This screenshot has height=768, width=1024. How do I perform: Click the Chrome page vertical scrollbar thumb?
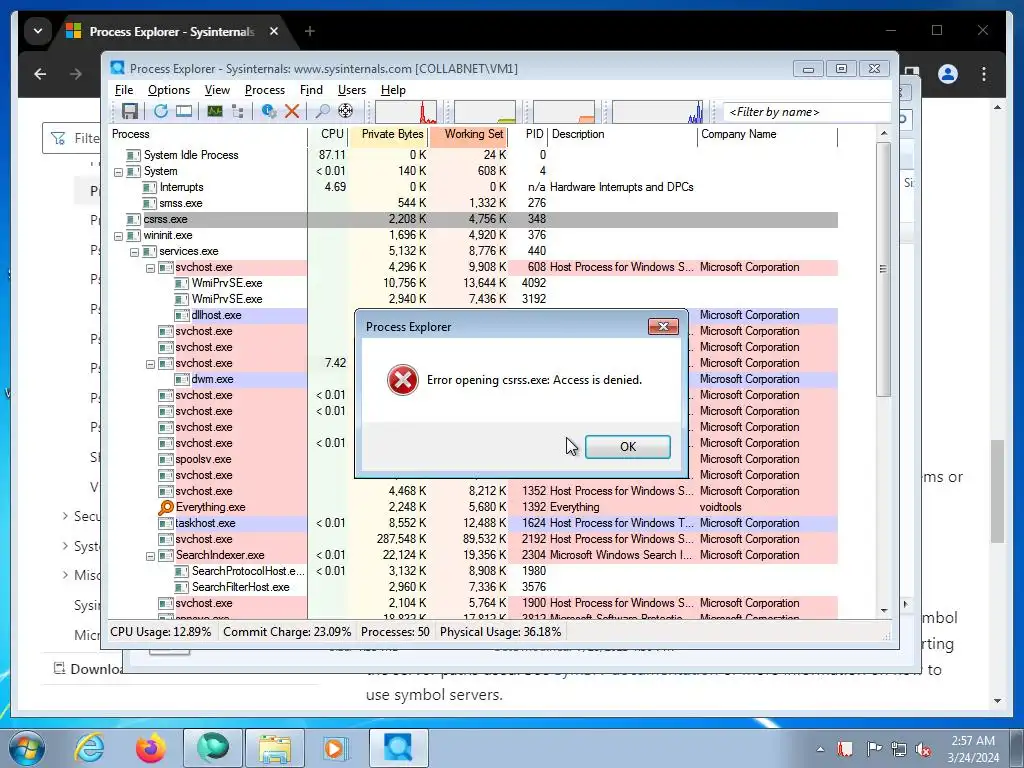tap(997, 491)
